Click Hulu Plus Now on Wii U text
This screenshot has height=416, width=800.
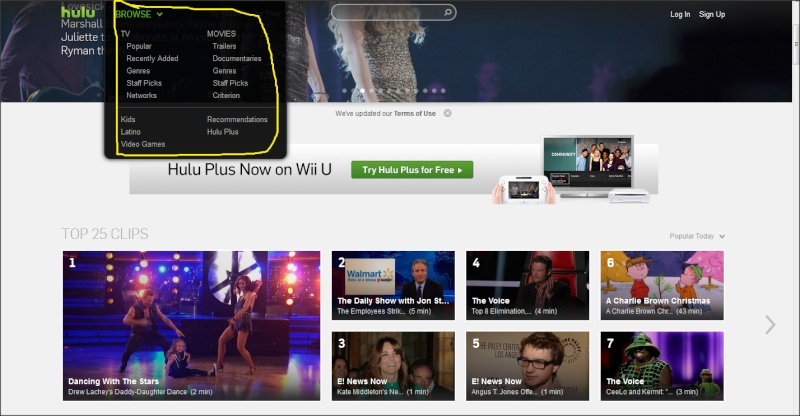click(249, 169)
